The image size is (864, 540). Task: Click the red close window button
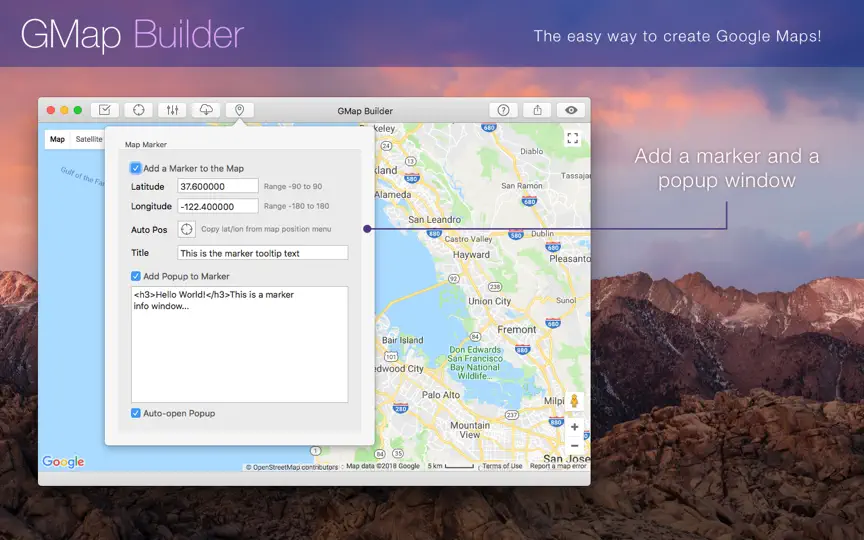tap(51, 110)
